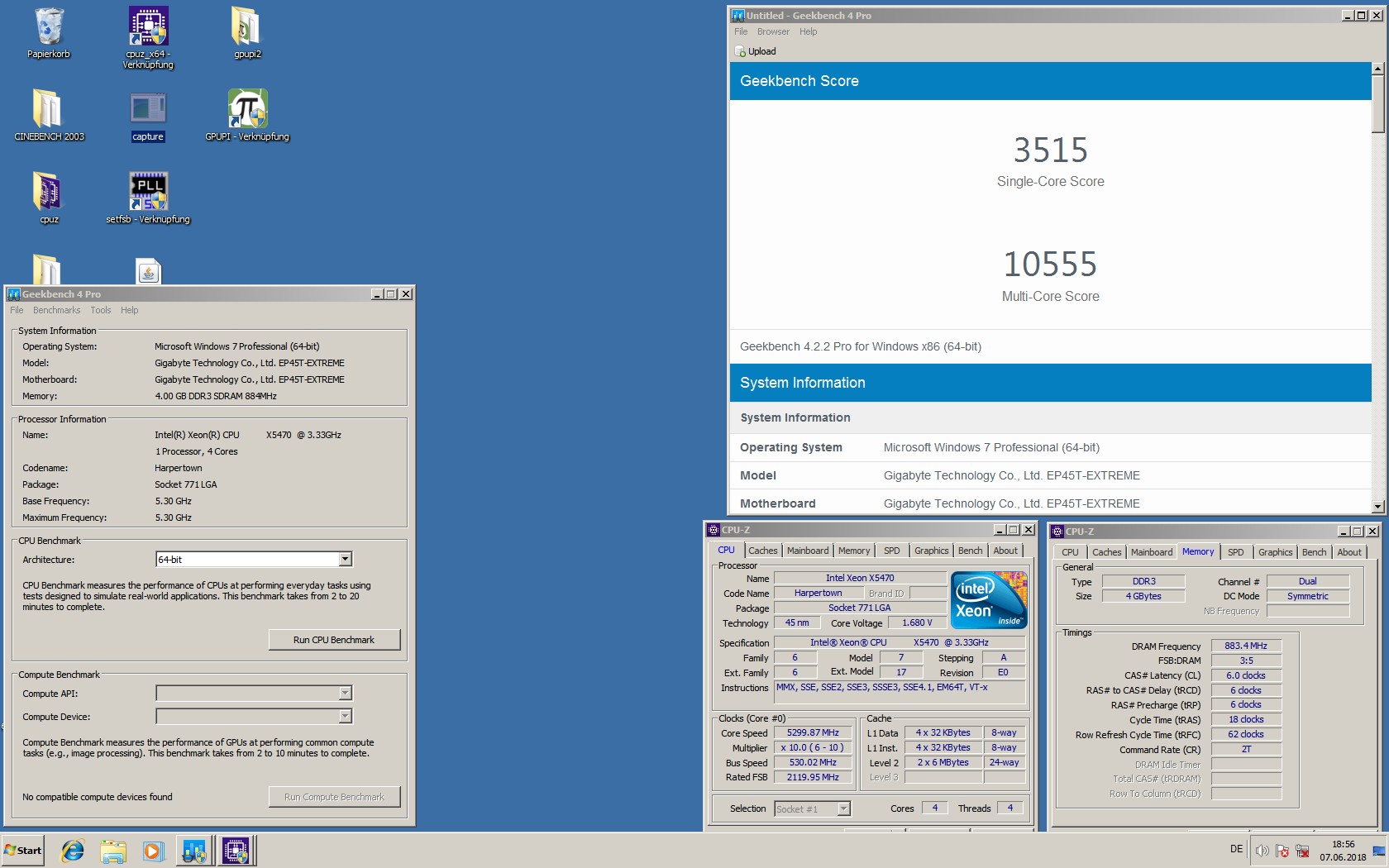1389x868 pixels.
Task: Expand the Compute API dropdown
Action: [x=346, y=694]
